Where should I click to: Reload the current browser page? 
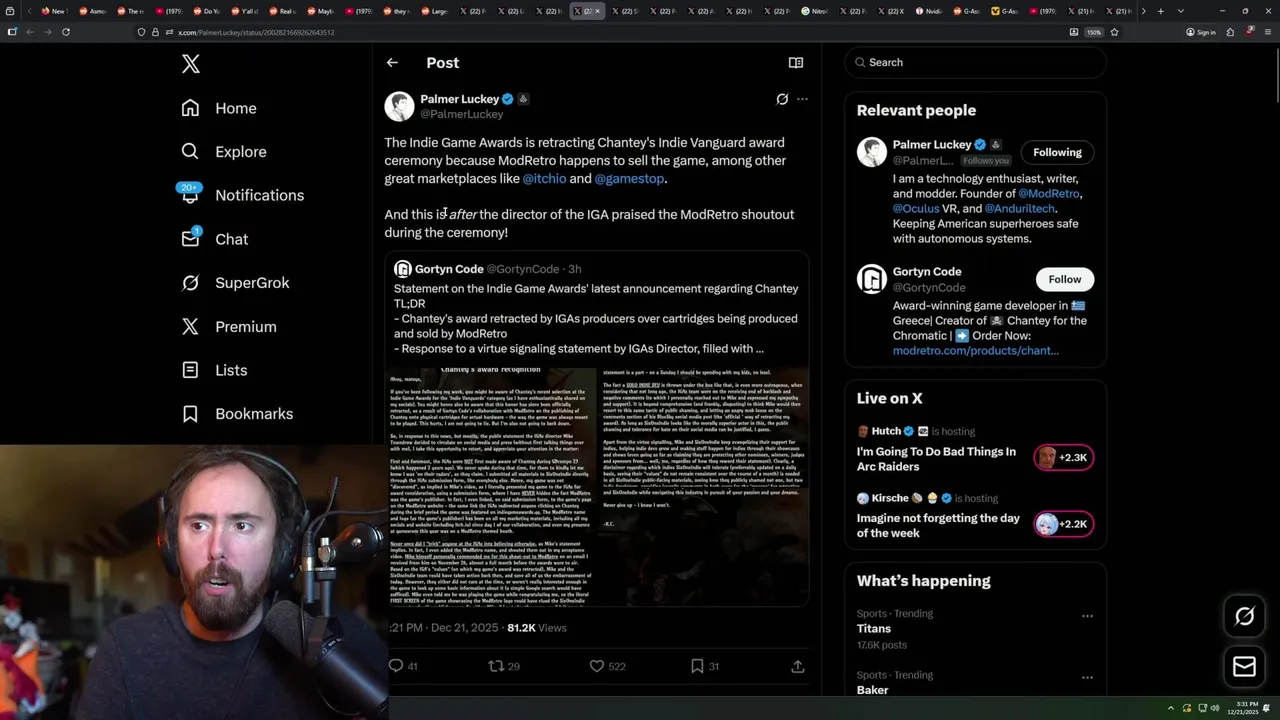[x=66, y=32]
